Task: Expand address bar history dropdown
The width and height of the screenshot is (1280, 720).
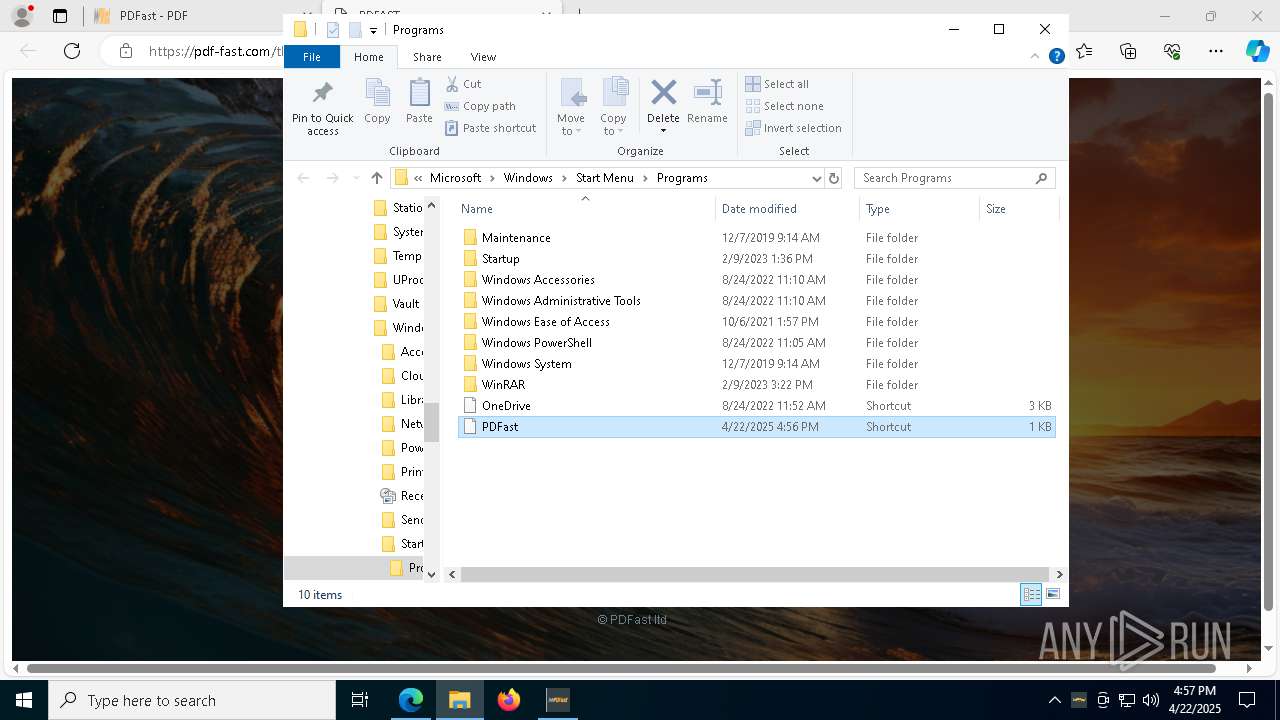Action: click(x=816, y=178)
